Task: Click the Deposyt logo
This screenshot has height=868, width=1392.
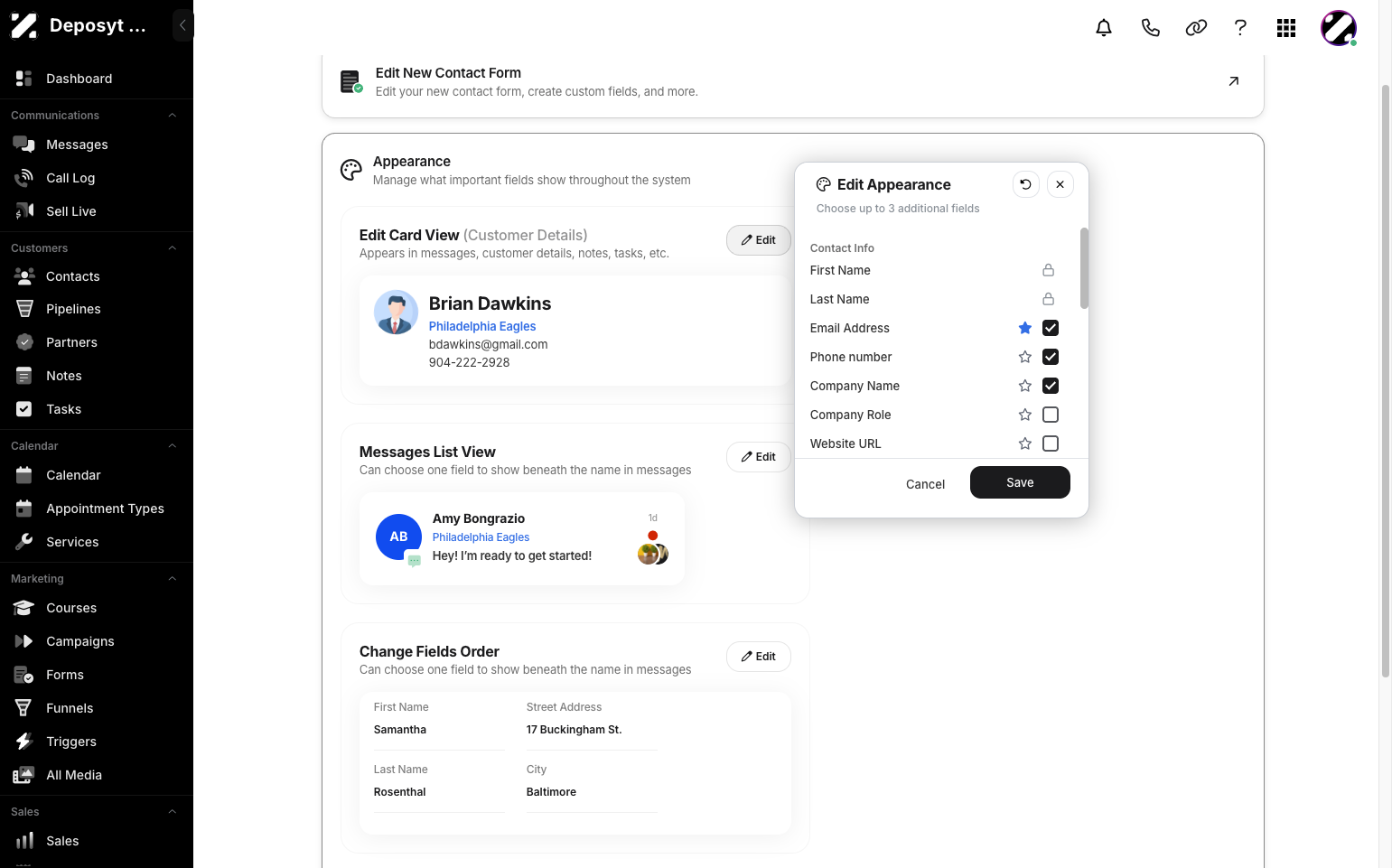Action: click(23, 25)
